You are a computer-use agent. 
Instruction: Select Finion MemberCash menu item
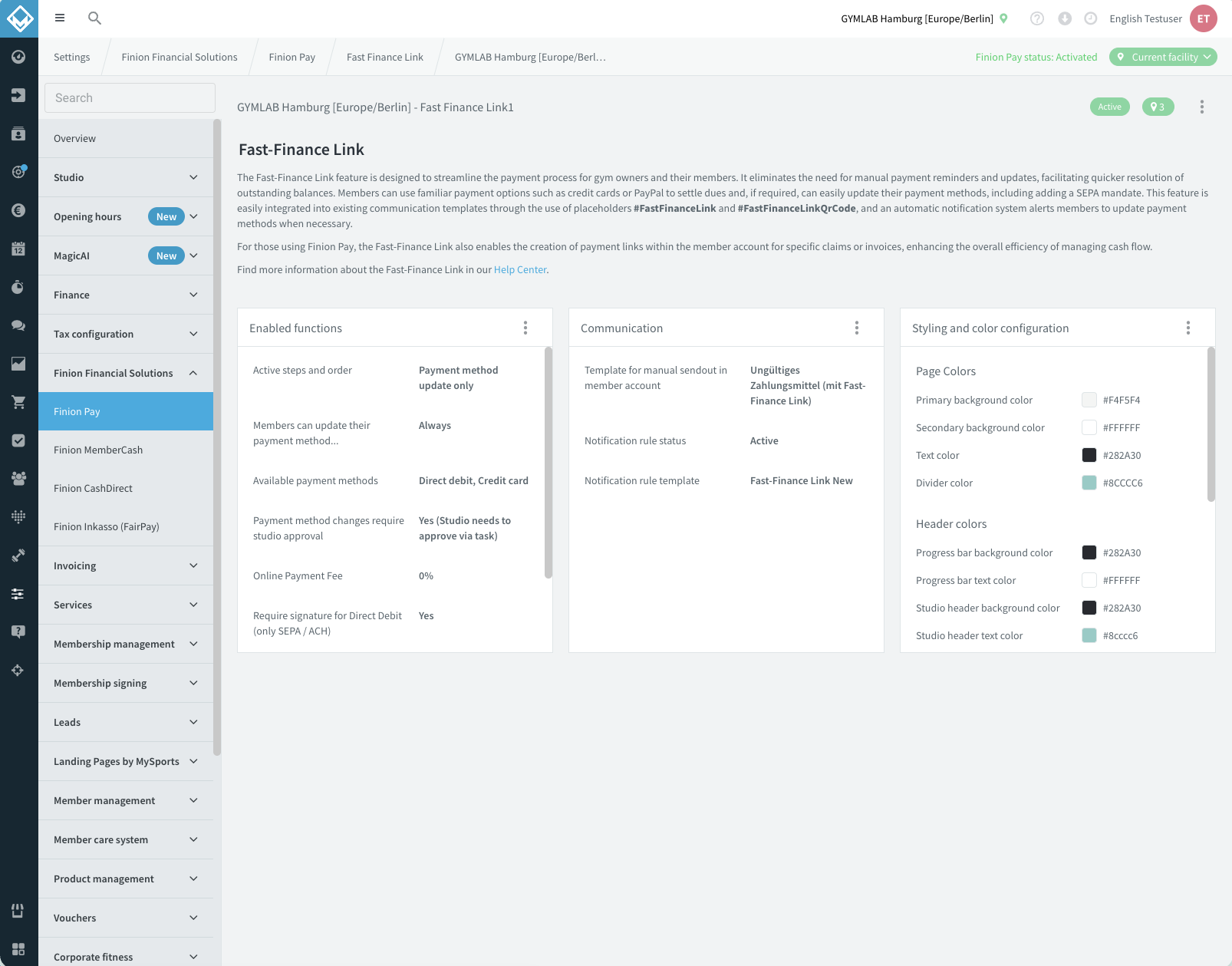pos(126,450)
